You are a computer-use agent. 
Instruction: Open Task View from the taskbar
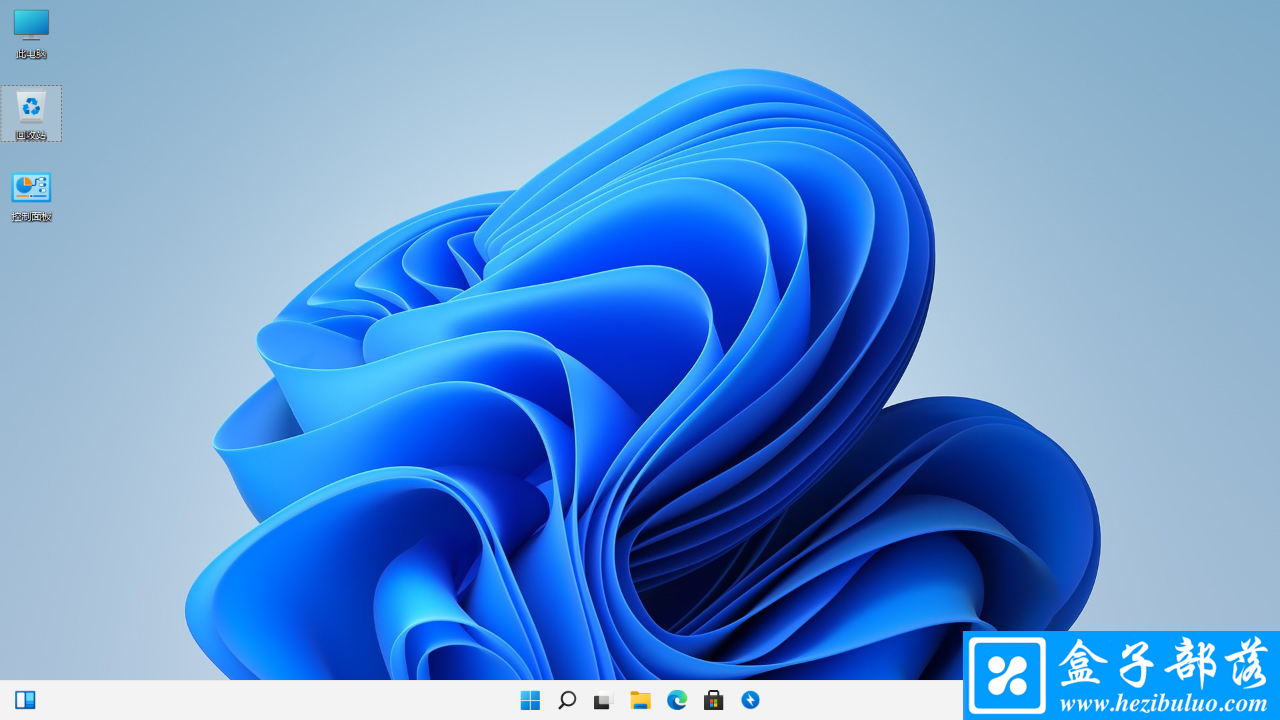point(603,701)
